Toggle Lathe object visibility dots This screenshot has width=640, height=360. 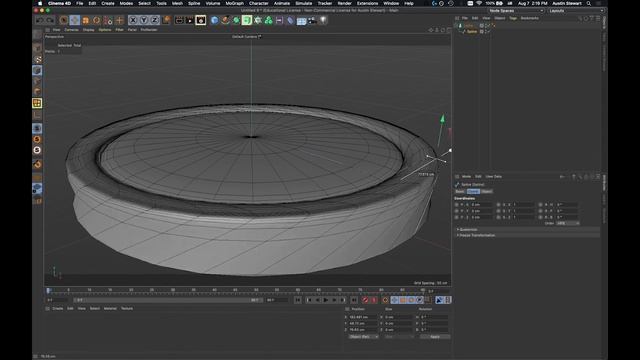click(x=487, y=26)
